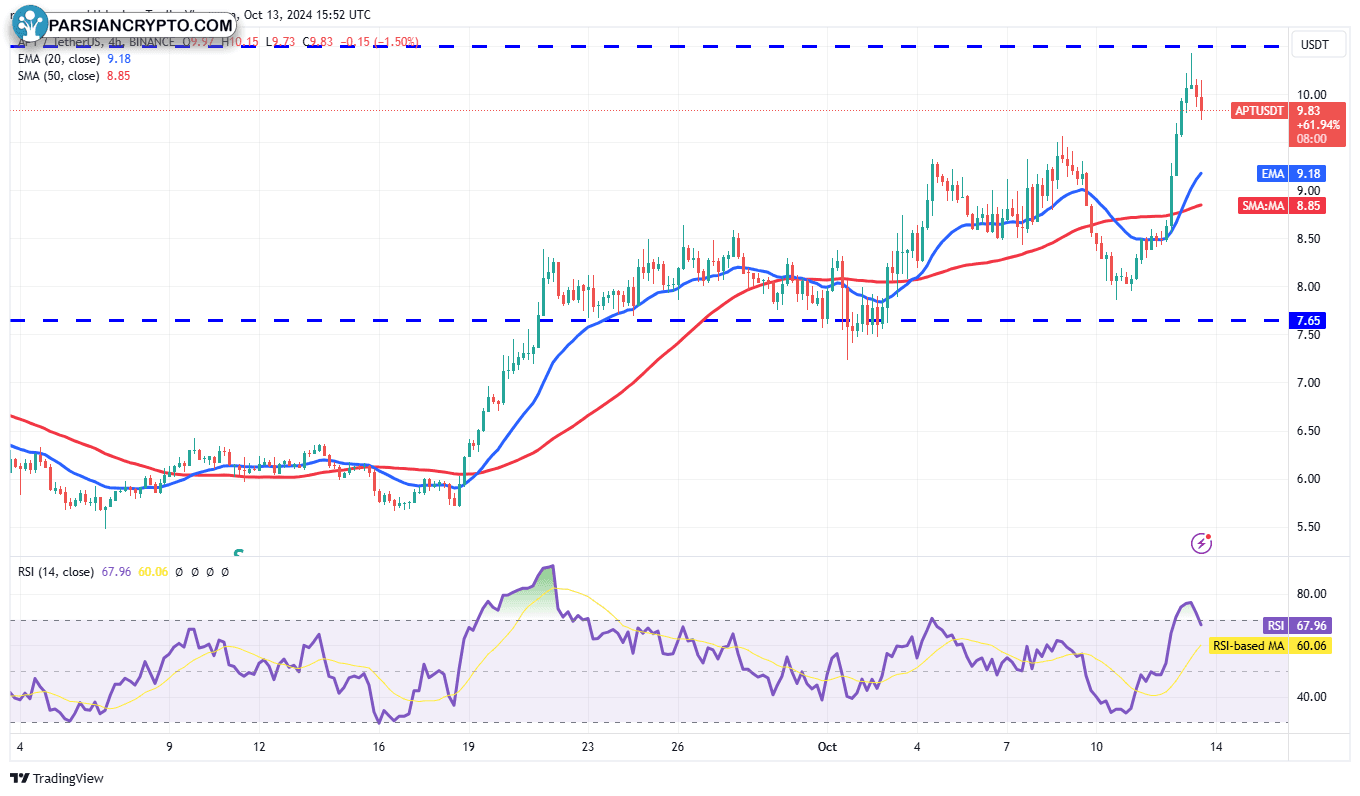Click the yellow RSI-based MA axis tag

tap(1248, 646)
